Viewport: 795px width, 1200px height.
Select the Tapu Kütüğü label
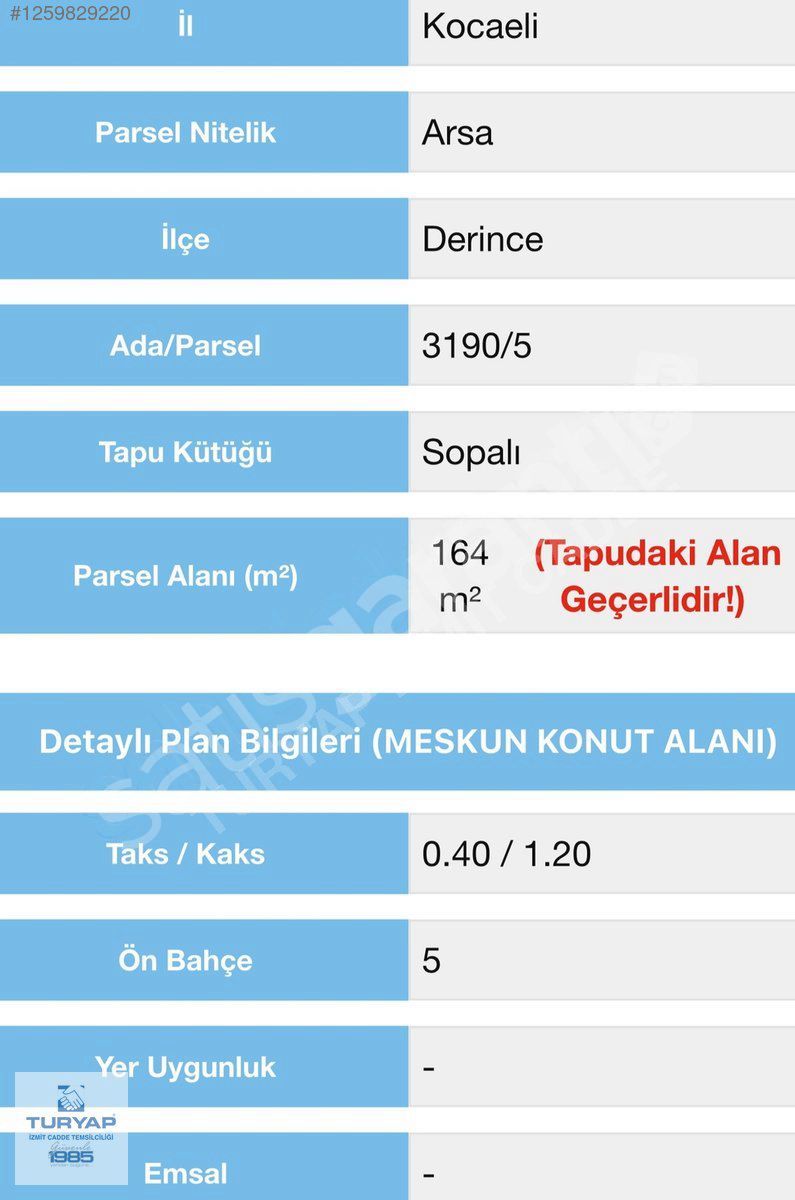(x=185, y=452)
